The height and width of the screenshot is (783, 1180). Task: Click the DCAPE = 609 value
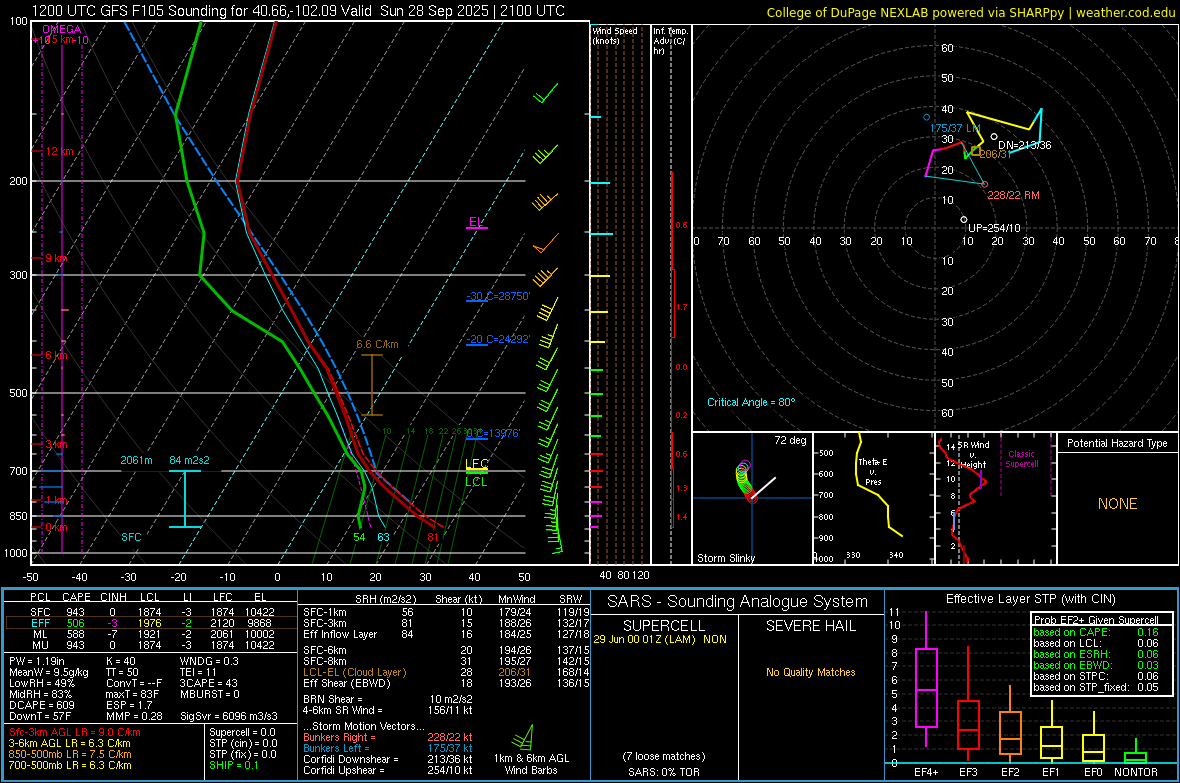pos(41,705)
